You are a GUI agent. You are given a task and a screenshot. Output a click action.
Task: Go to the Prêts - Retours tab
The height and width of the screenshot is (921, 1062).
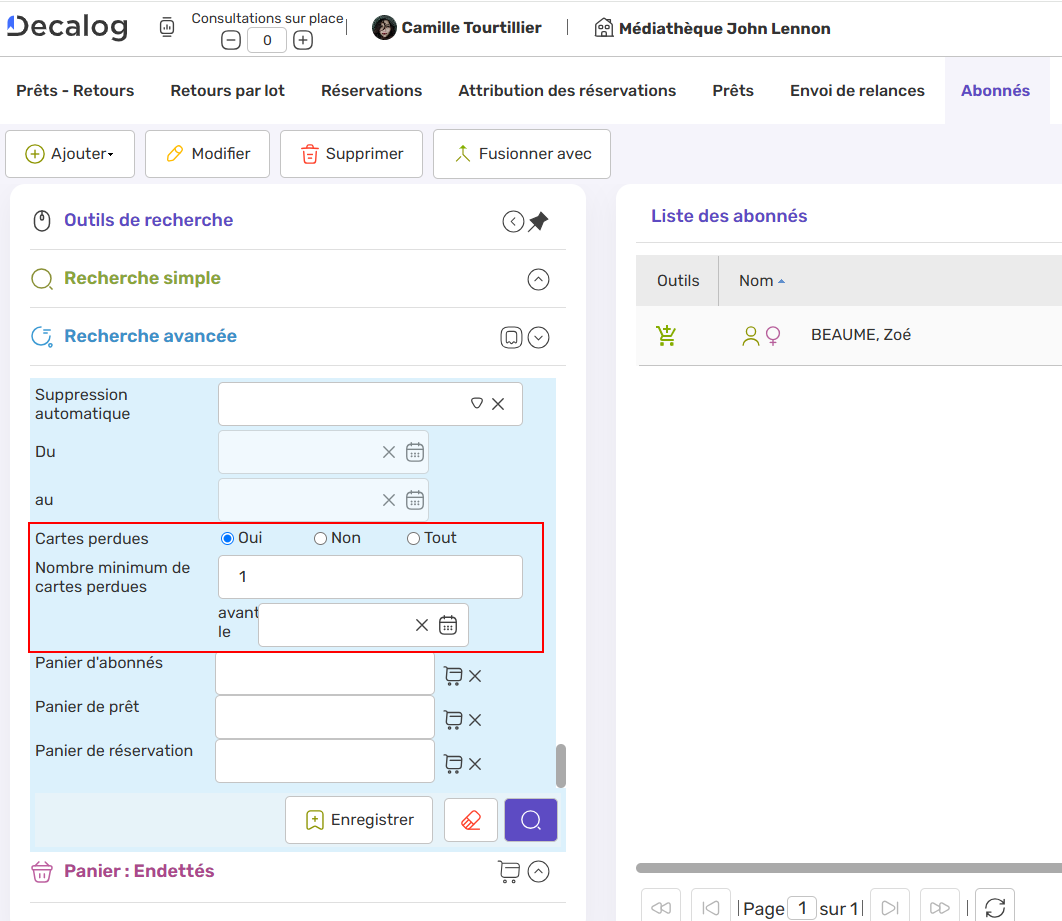click(x=74, y=90)
